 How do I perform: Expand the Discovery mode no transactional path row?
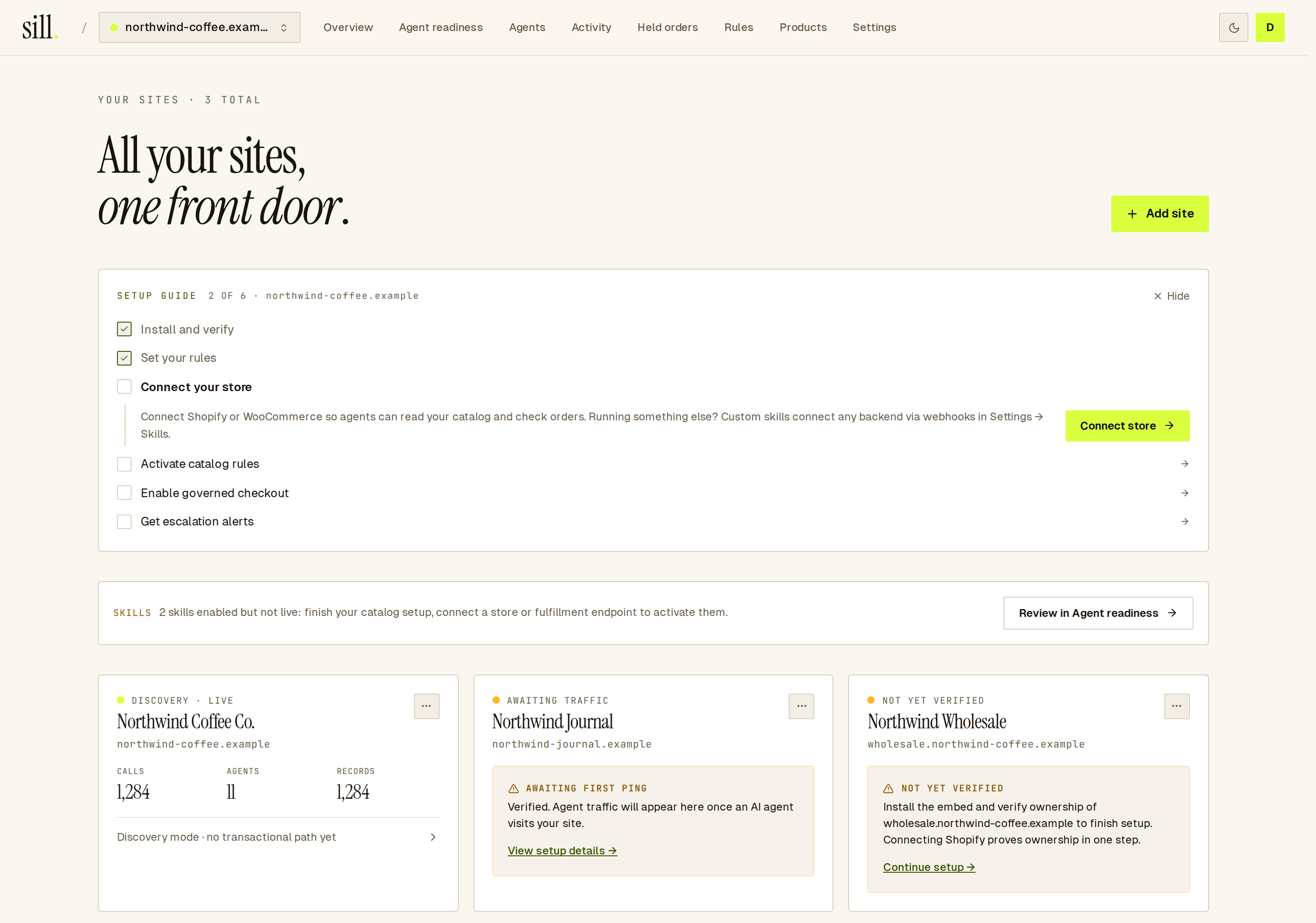pyautogui.click(x=278, y=837)
